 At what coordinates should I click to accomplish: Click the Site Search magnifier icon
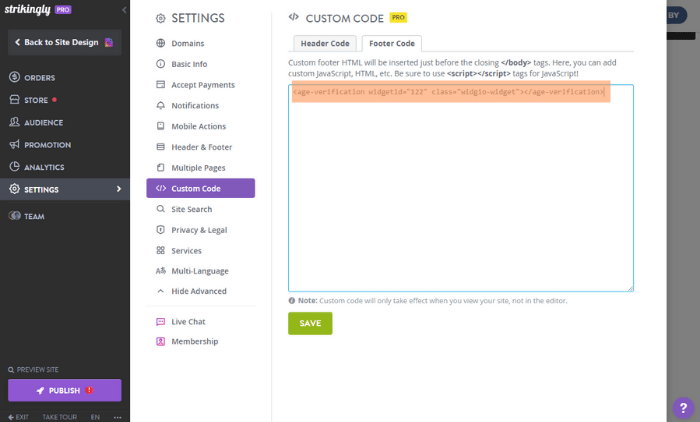point(160,209)
